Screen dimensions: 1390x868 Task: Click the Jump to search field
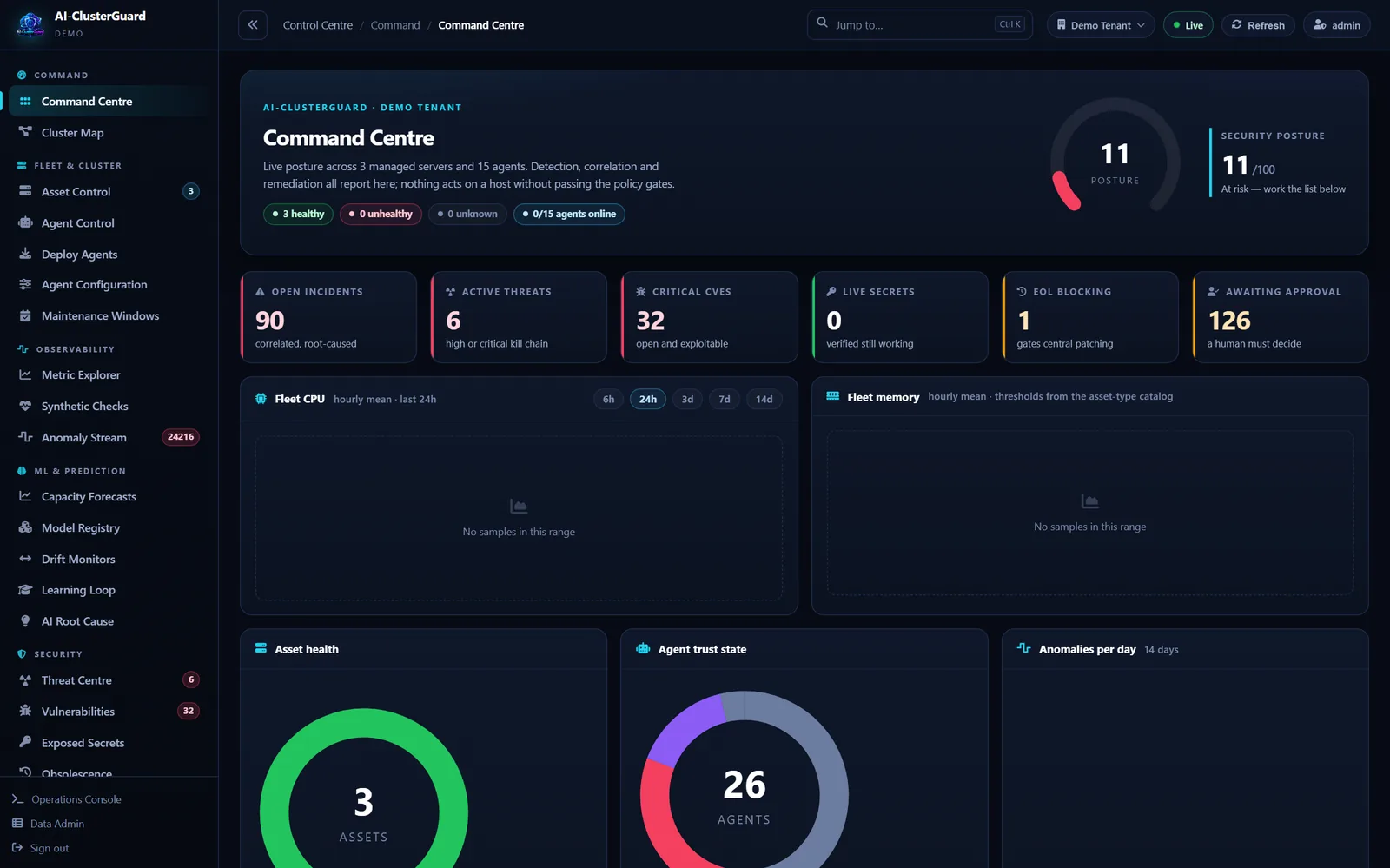click(x=919, y=25)
